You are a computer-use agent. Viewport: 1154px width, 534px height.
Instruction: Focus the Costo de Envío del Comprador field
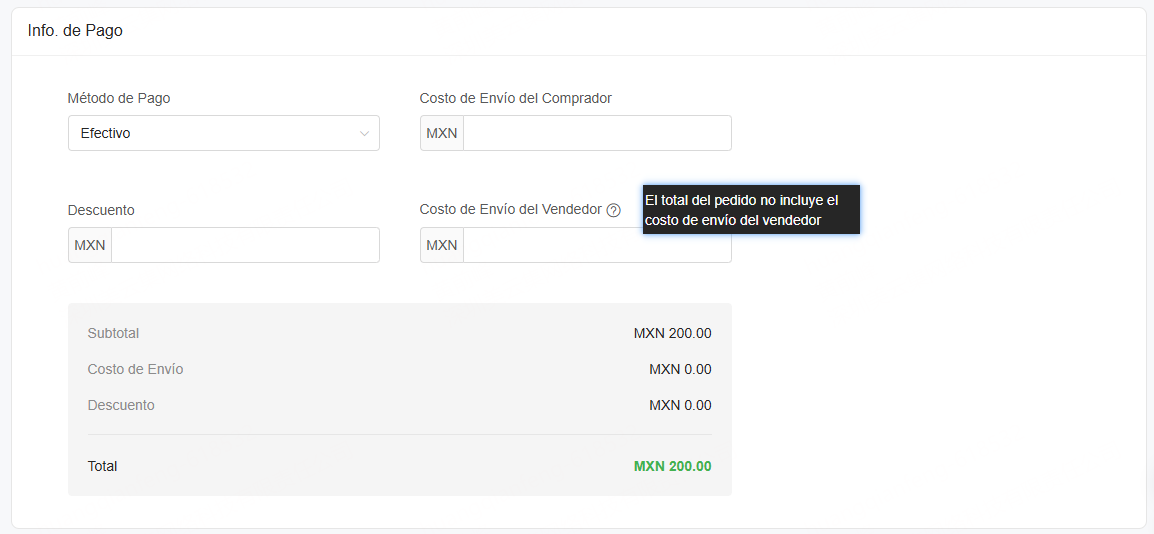coord(597,133)
